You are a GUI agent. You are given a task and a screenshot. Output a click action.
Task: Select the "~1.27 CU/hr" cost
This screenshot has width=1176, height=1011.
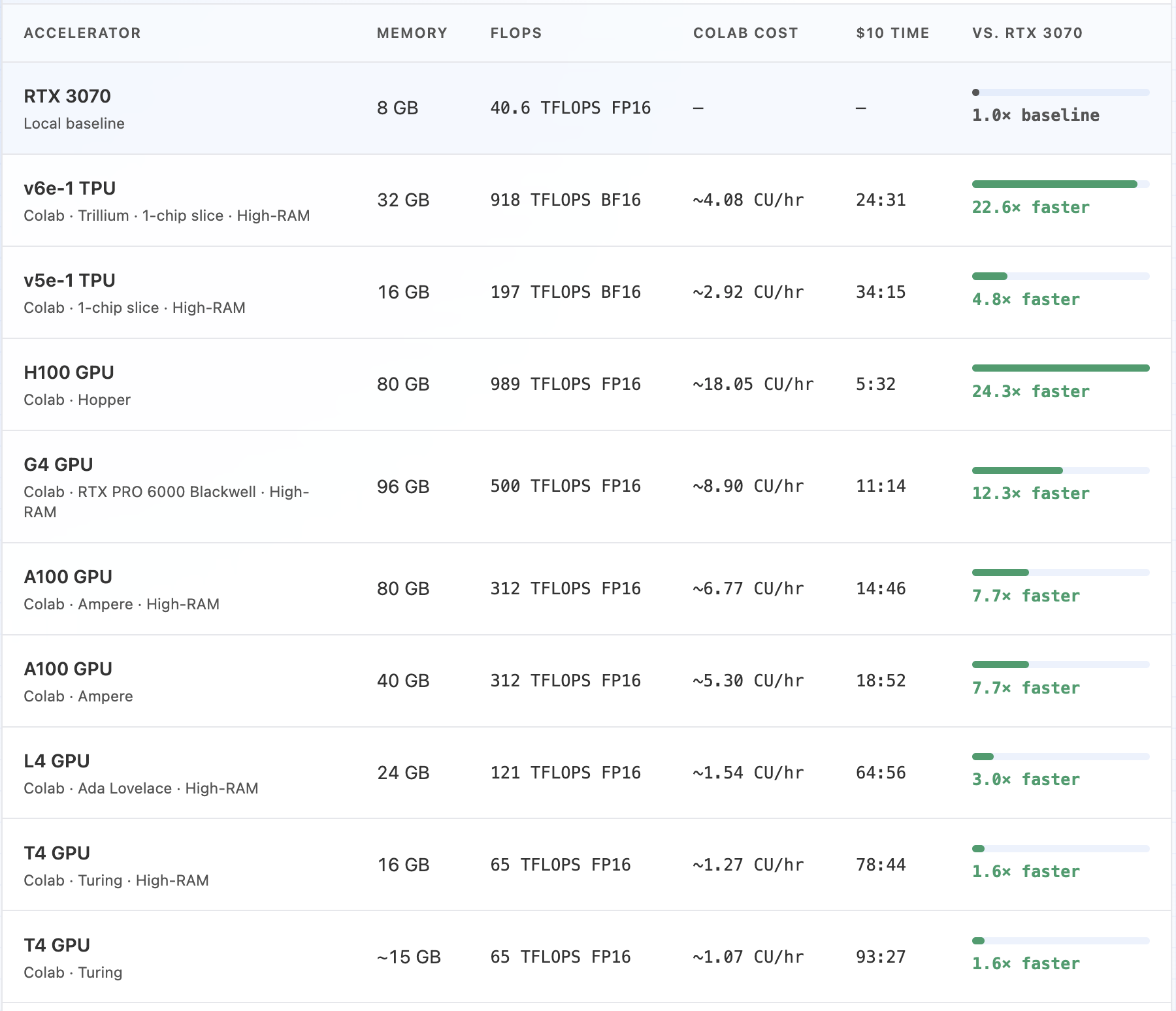748,865
